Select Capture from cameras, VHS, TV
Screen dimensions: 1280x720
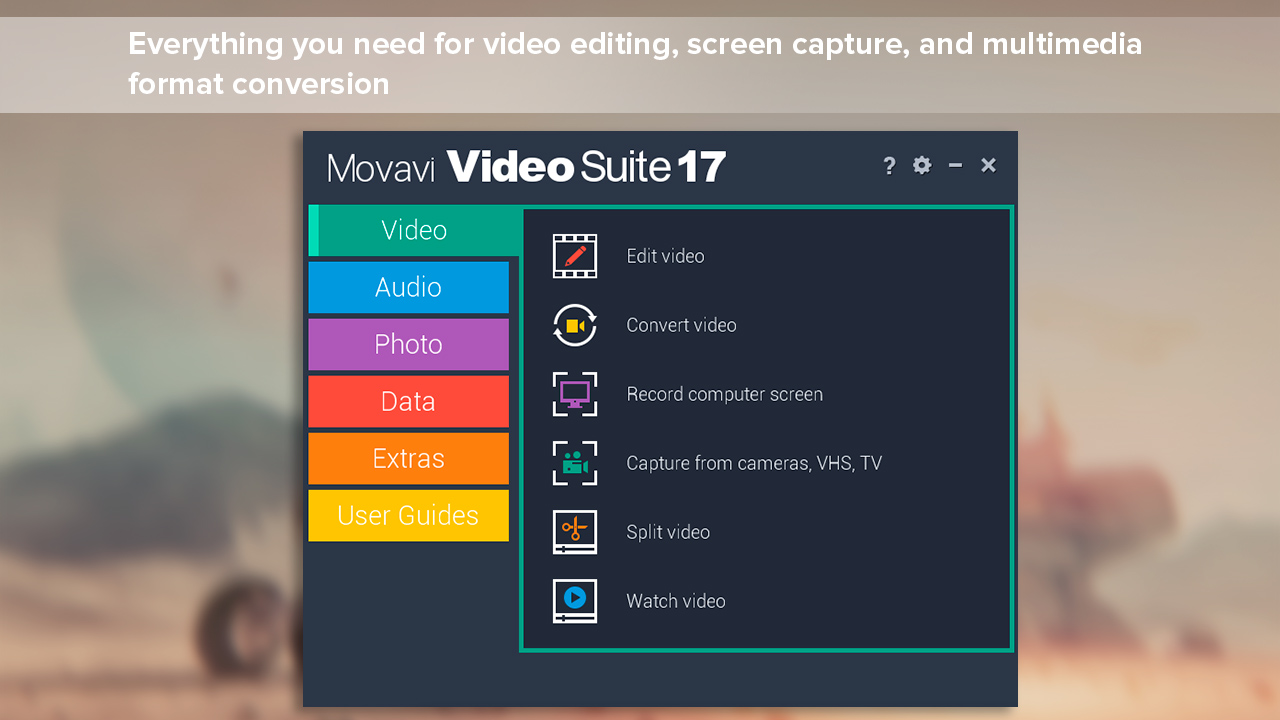[754, 463]
